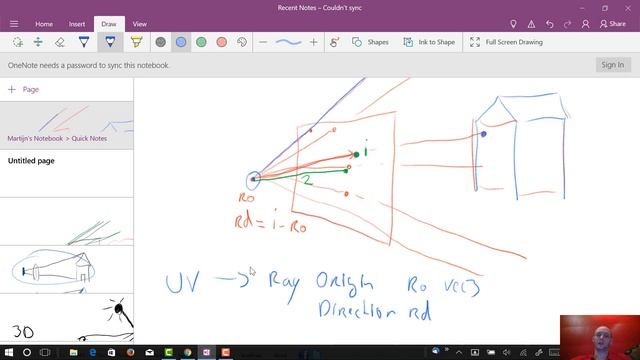Image resolution: width=640 pixels, height=360 pixels.
Task: Click the lightbulb Tell Me icon
Action: pyautogui.click(x=513, y=24)
